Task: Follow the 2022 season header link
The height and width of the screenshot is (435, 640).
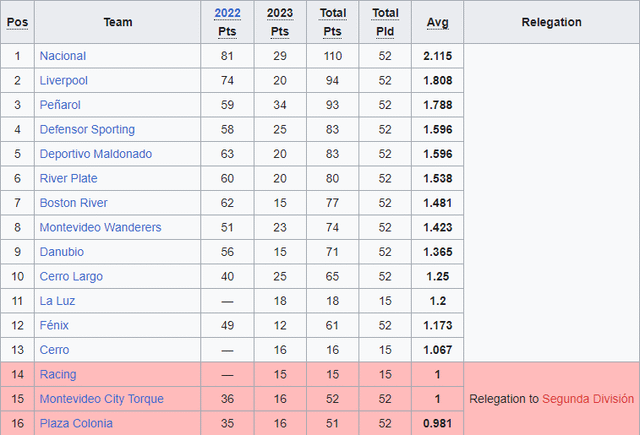Action: coord(227,13)
